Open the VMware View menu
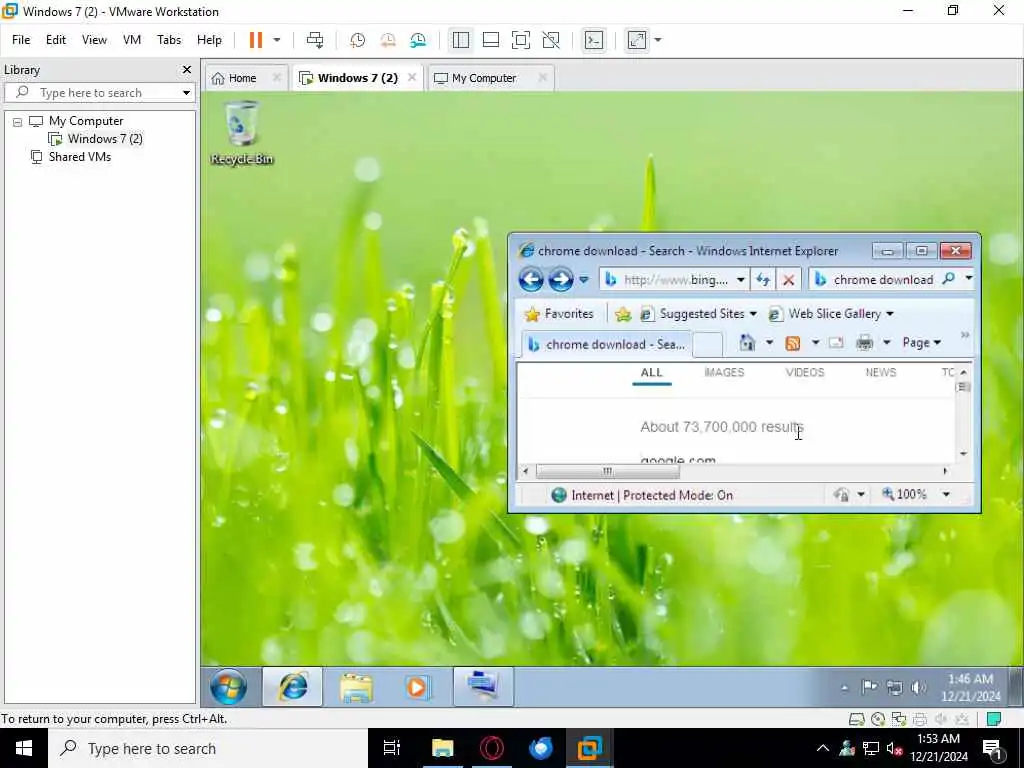1024x768 pixels. (x=94, y=40)
